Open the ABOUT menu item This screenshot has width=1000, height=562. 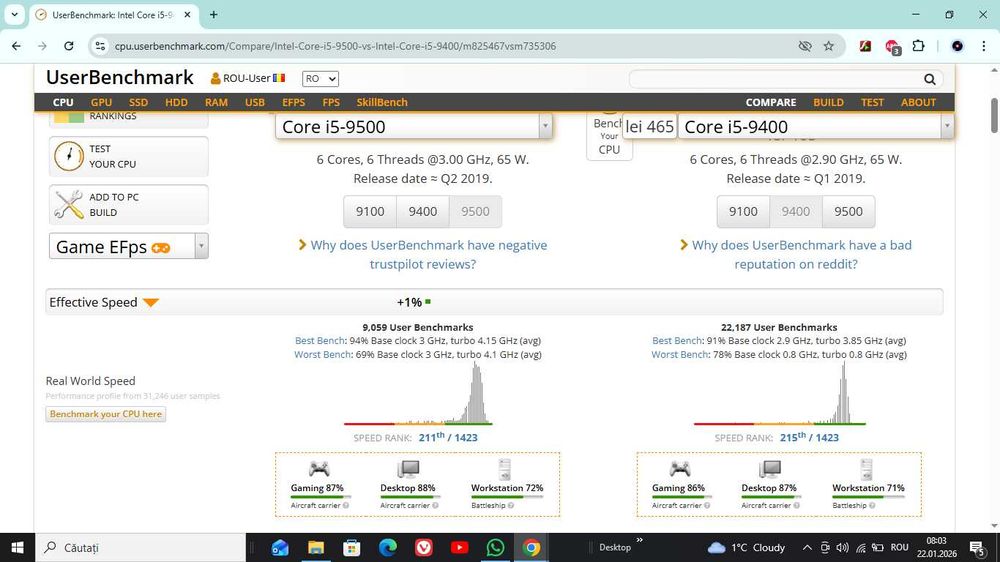tap(918, 102)
